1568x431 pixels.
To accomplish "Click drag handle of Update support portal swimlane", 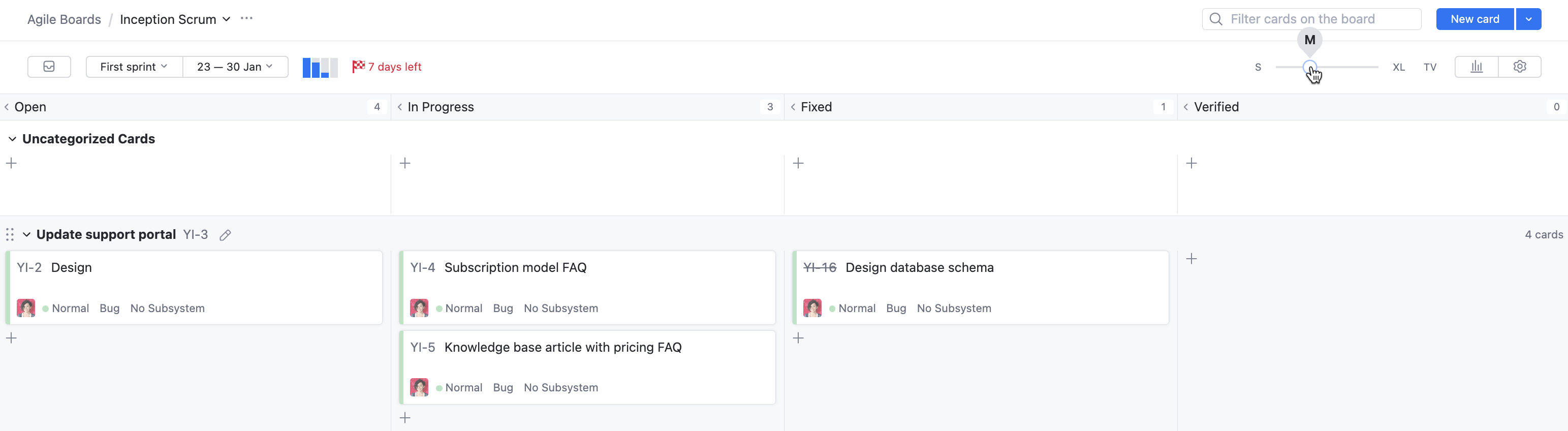I will click(10, 234).
